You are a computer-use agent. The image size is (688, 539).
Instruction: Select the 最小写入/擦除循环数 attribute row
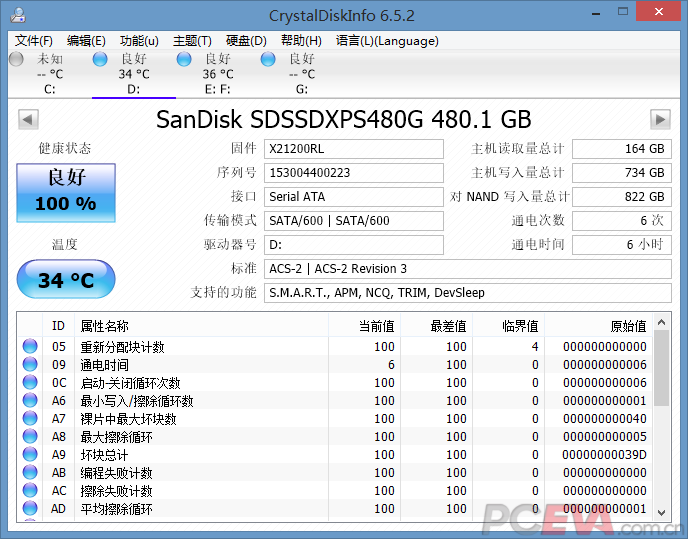point(336,400)
